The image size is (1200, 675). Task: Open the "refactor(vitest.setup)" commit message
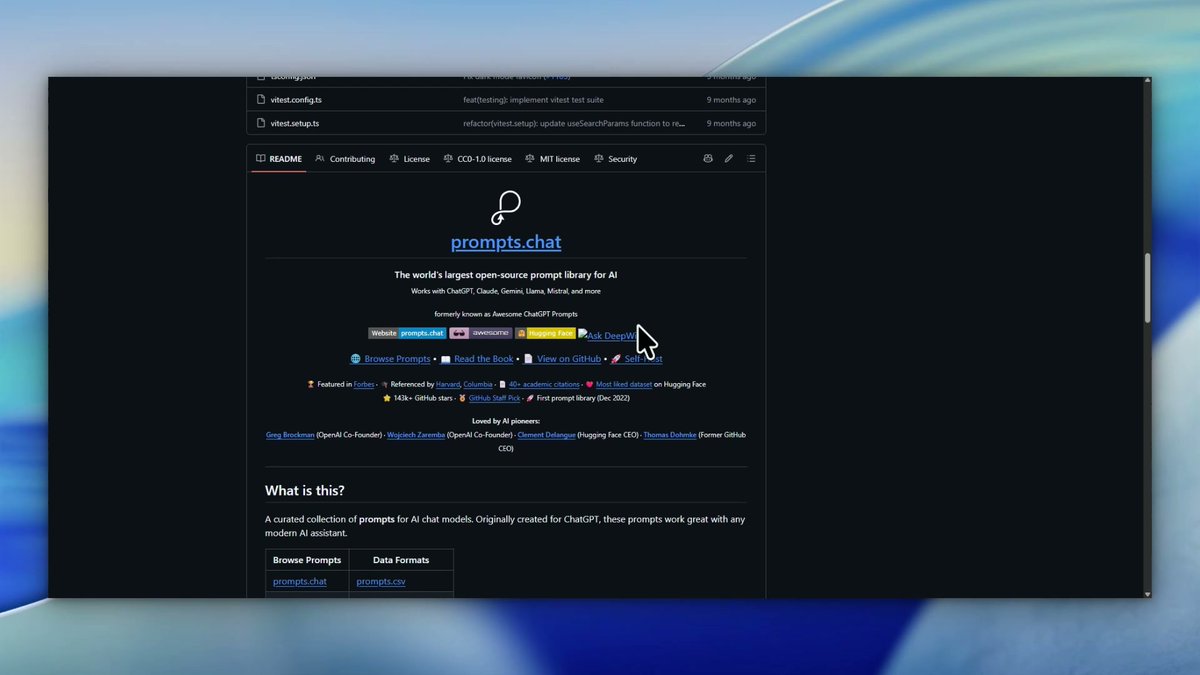574,123
